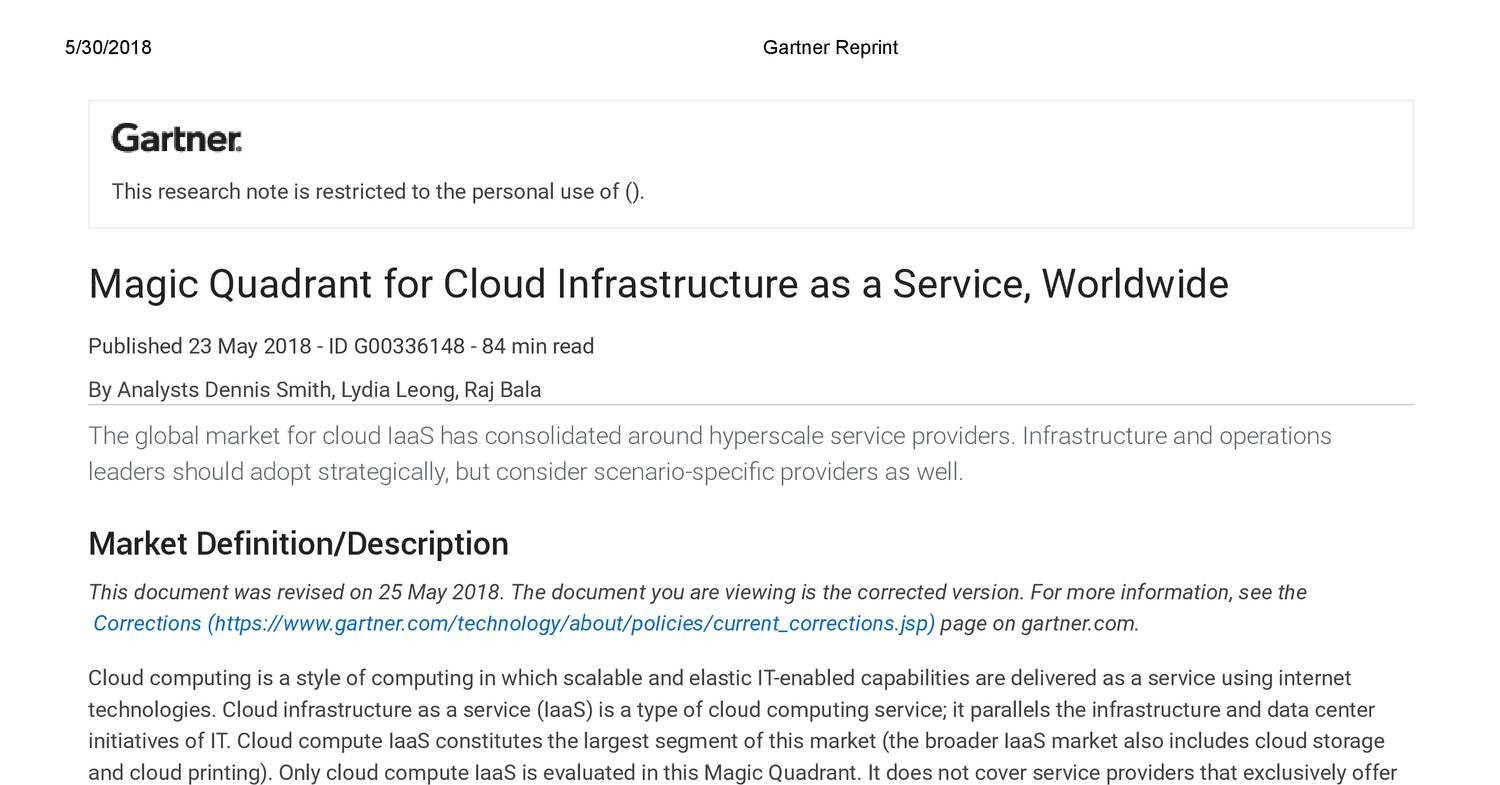Click the gray summary paragraph about hyperscale providers

click(709, 454)
